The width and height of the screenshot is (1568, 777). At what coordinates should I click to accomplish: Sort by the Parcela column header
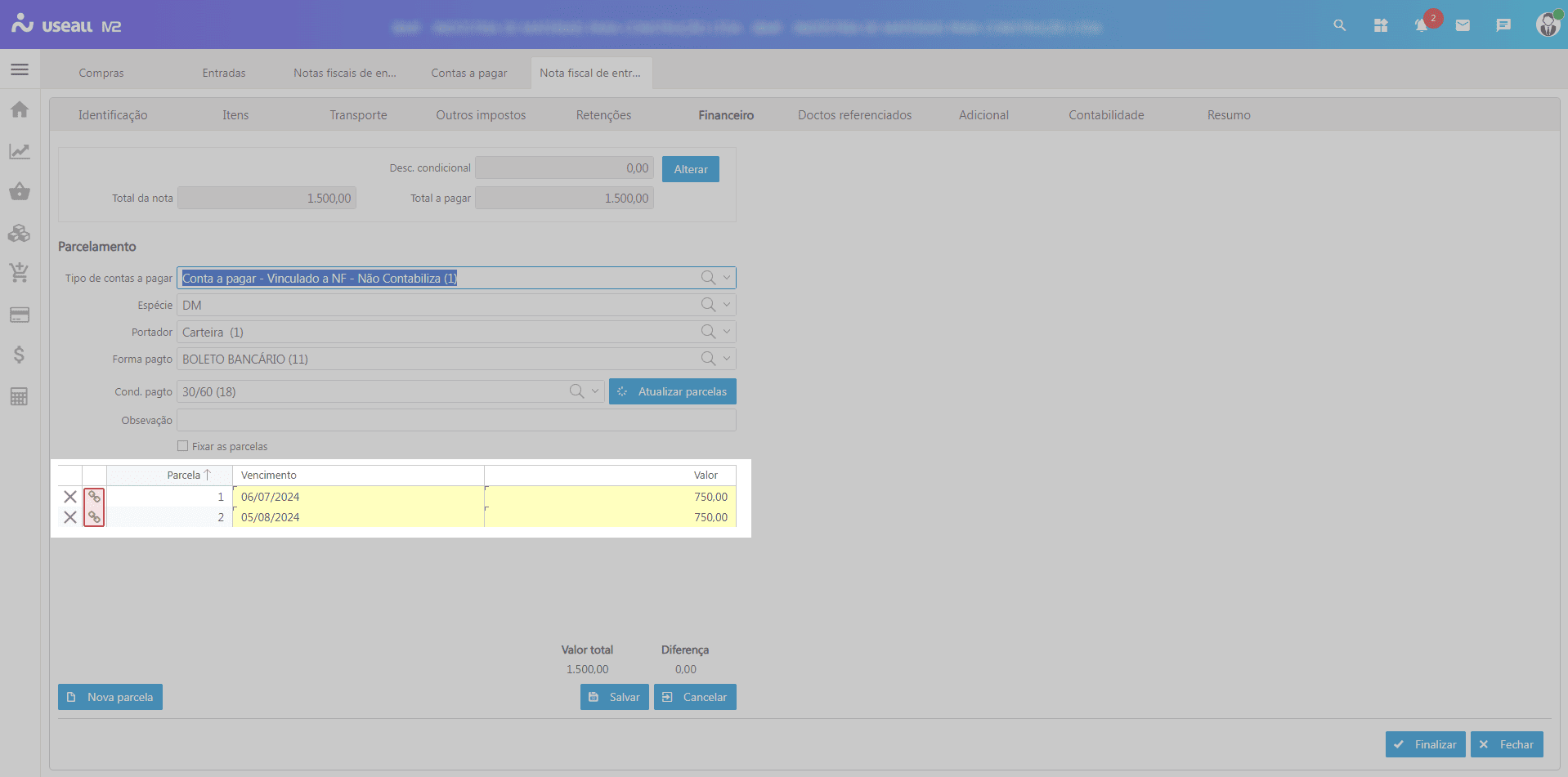point(184,475)
